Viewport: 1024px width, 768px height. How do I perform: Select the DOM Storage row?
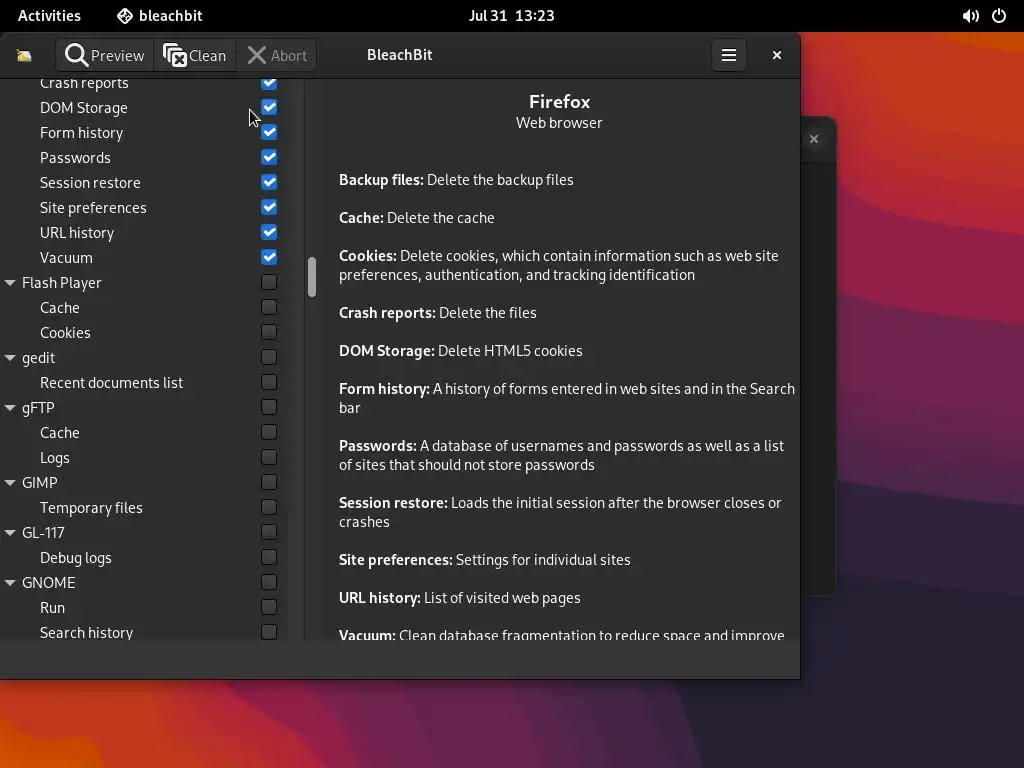tap(144, 108)
